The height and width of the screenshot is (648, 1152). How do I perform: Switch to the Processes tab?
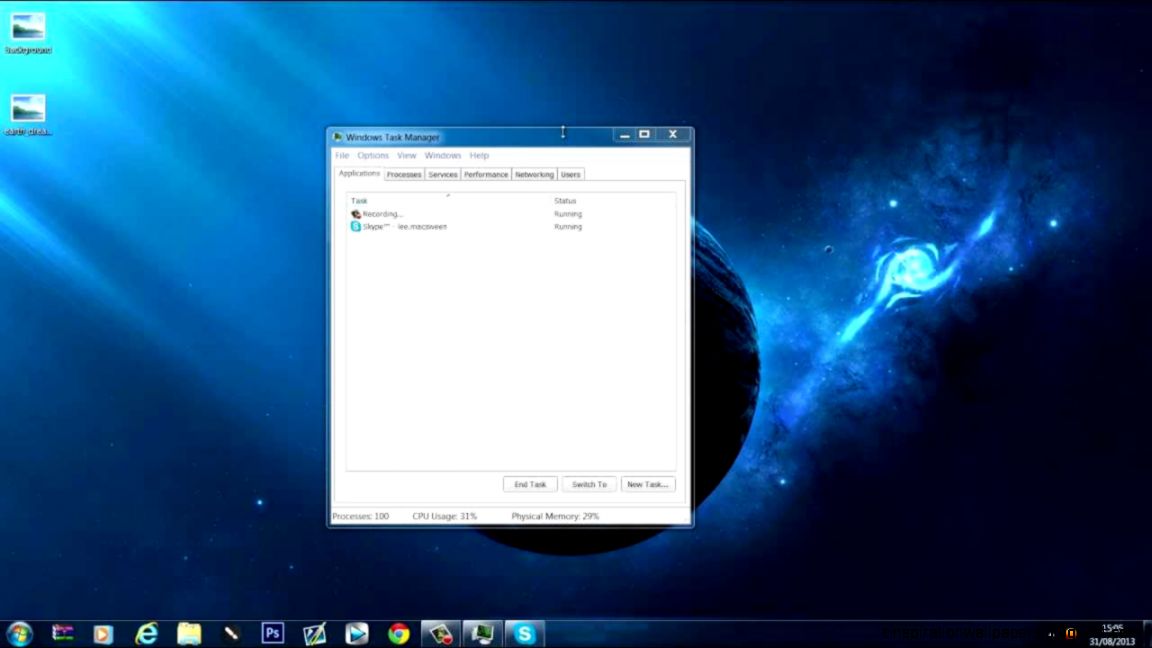point(403,174)
